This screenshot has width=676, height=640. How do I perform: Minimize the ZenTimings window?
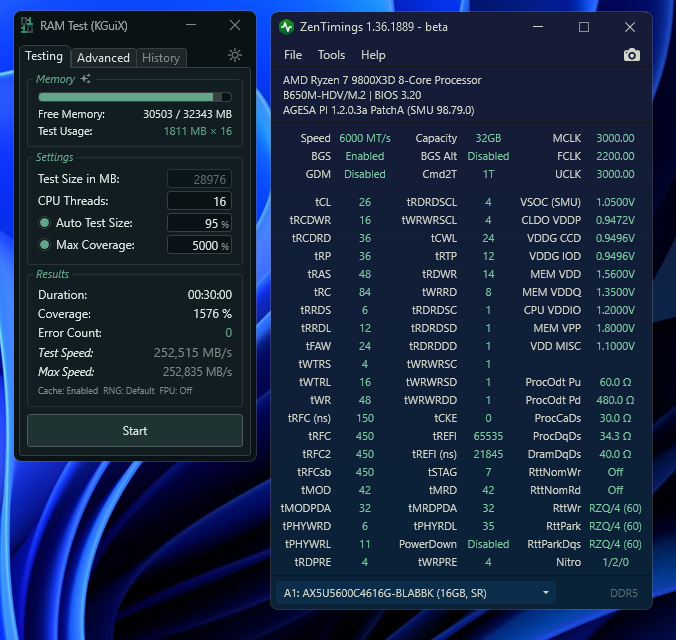click(x=538, y=27)
